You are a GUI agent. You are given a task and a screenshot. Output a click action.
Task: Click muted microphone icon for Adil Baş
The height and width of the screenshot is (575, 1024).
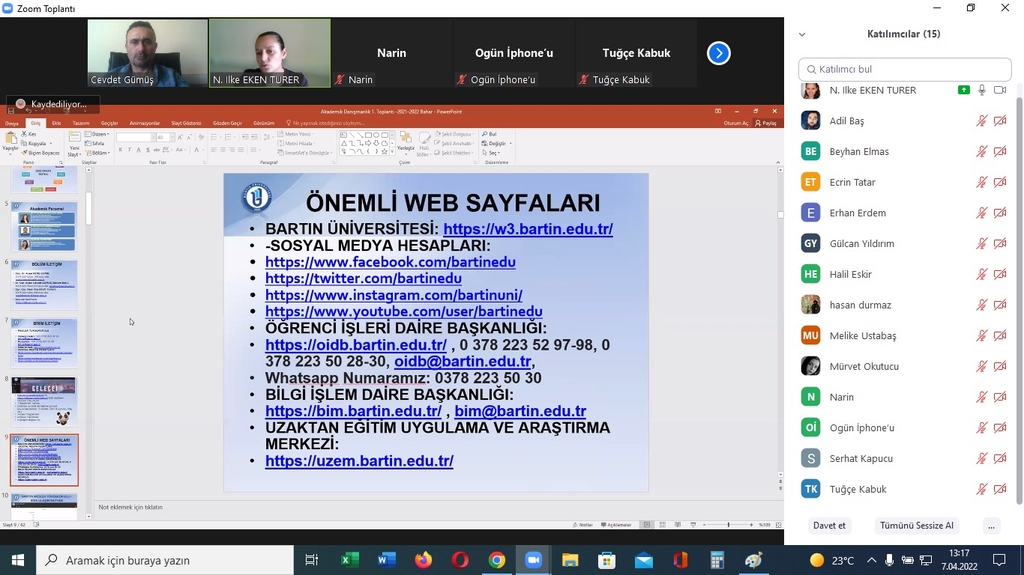pos(981,121)
